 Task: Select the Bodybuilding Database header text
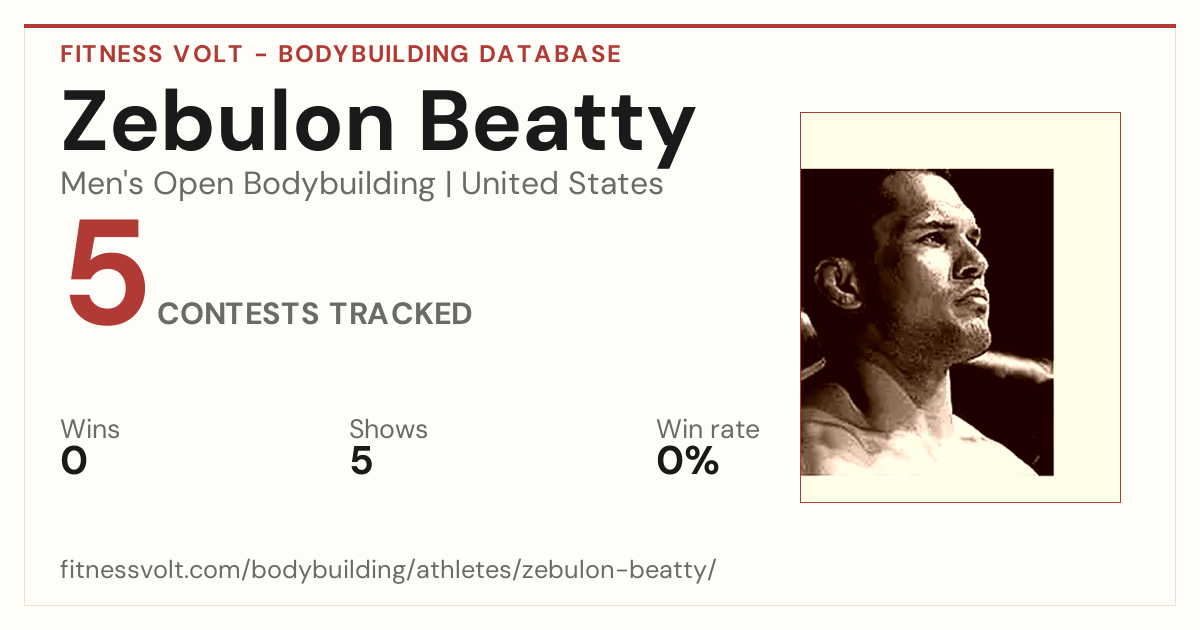click(x=450, y=54)
